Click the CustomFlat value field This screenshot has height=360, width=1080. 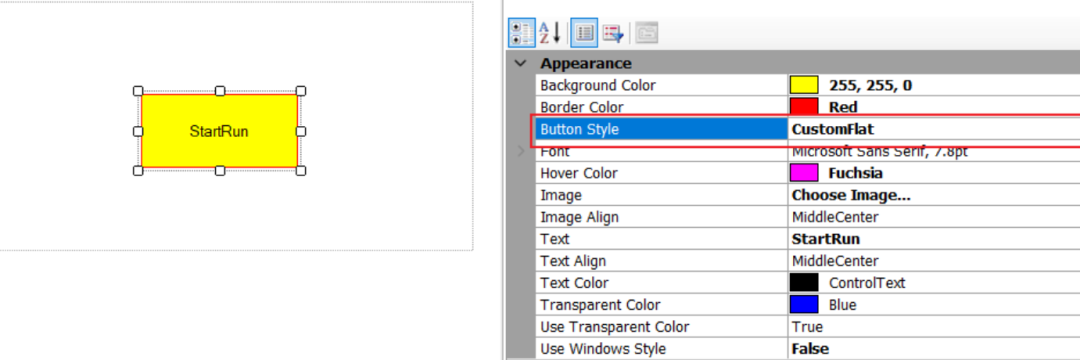[x=934, y=129]
